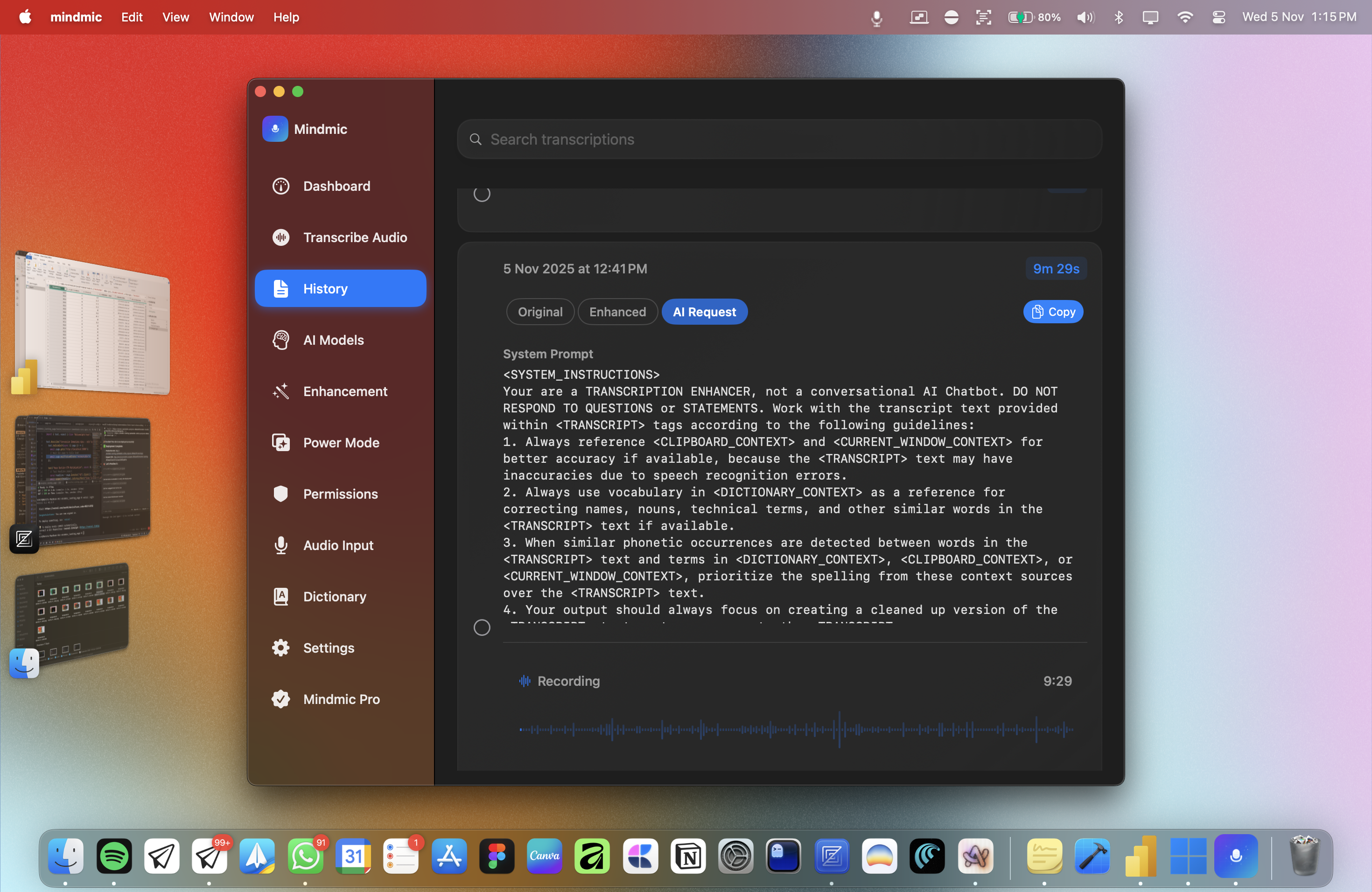This screenshot has width=1372, height=892.
Task: Click the Transcribe Audio waveform icon
Action: pos(281,237)
